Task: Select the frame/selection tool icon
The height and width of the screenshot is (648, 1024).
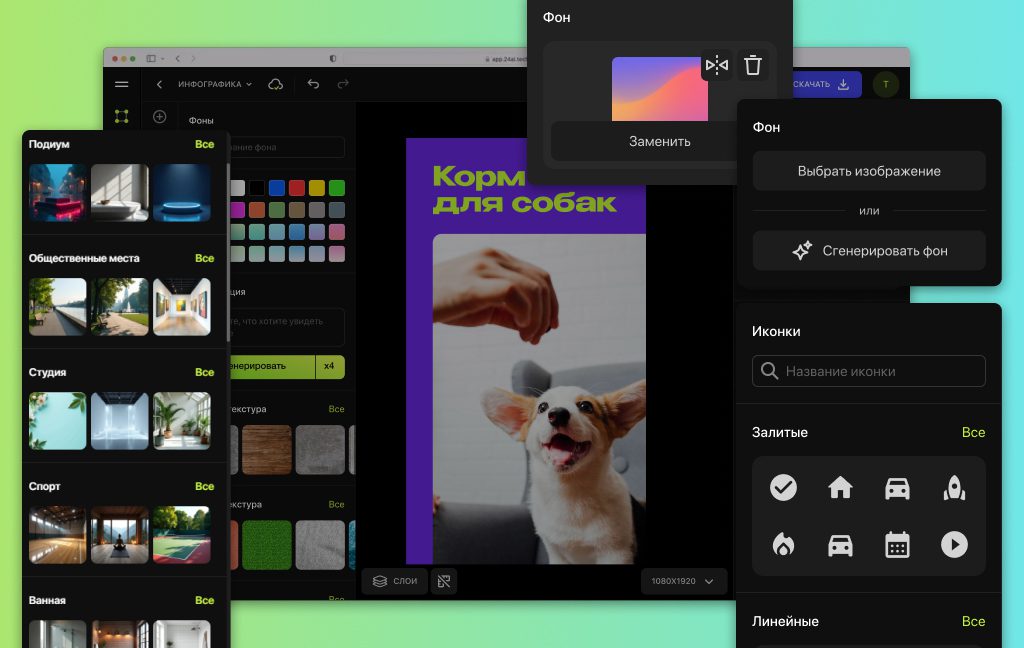Action: click(121, 116)
